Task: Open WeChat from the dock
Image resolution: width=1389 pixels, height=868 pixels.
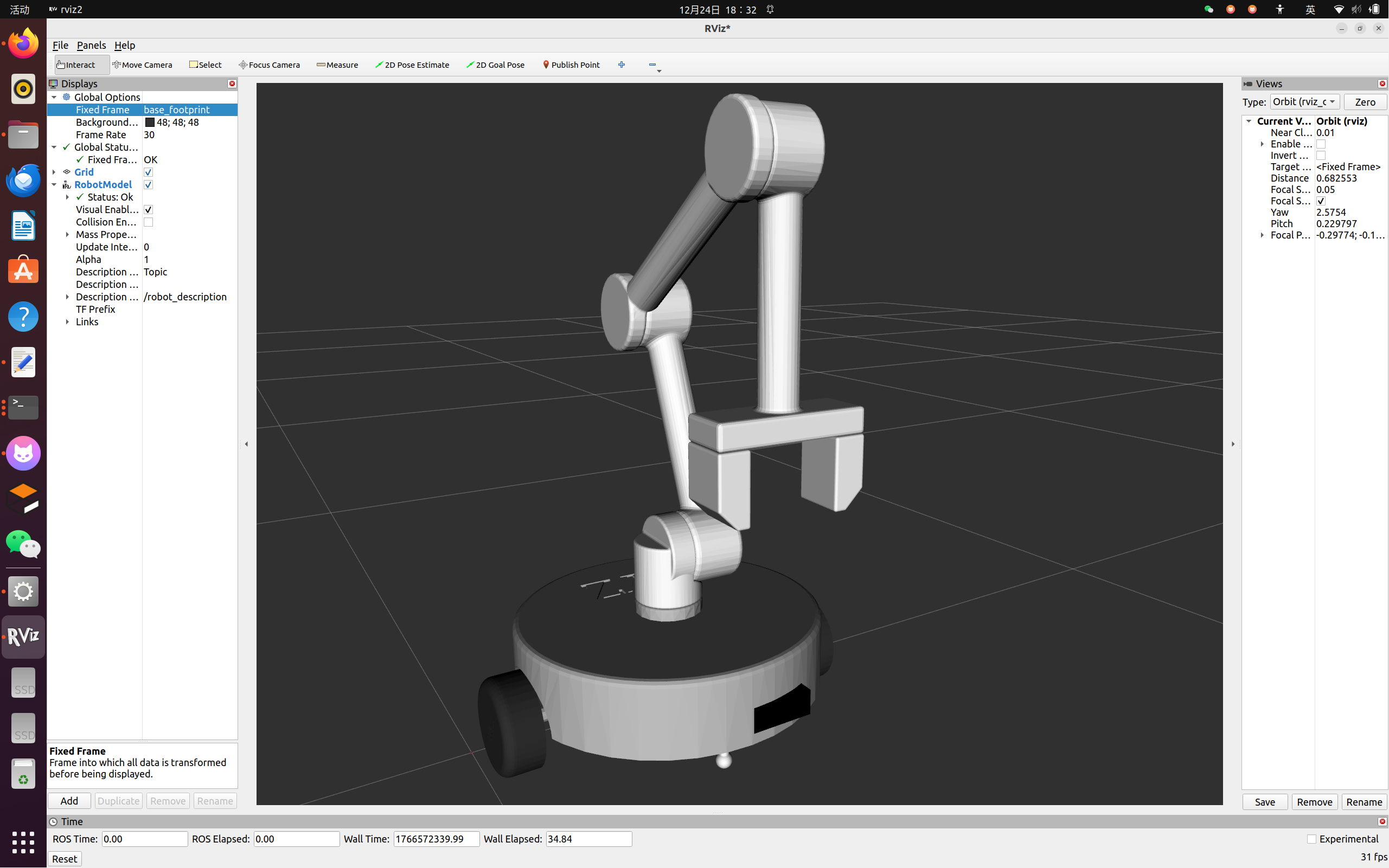Action: click(x=23, y=544)
